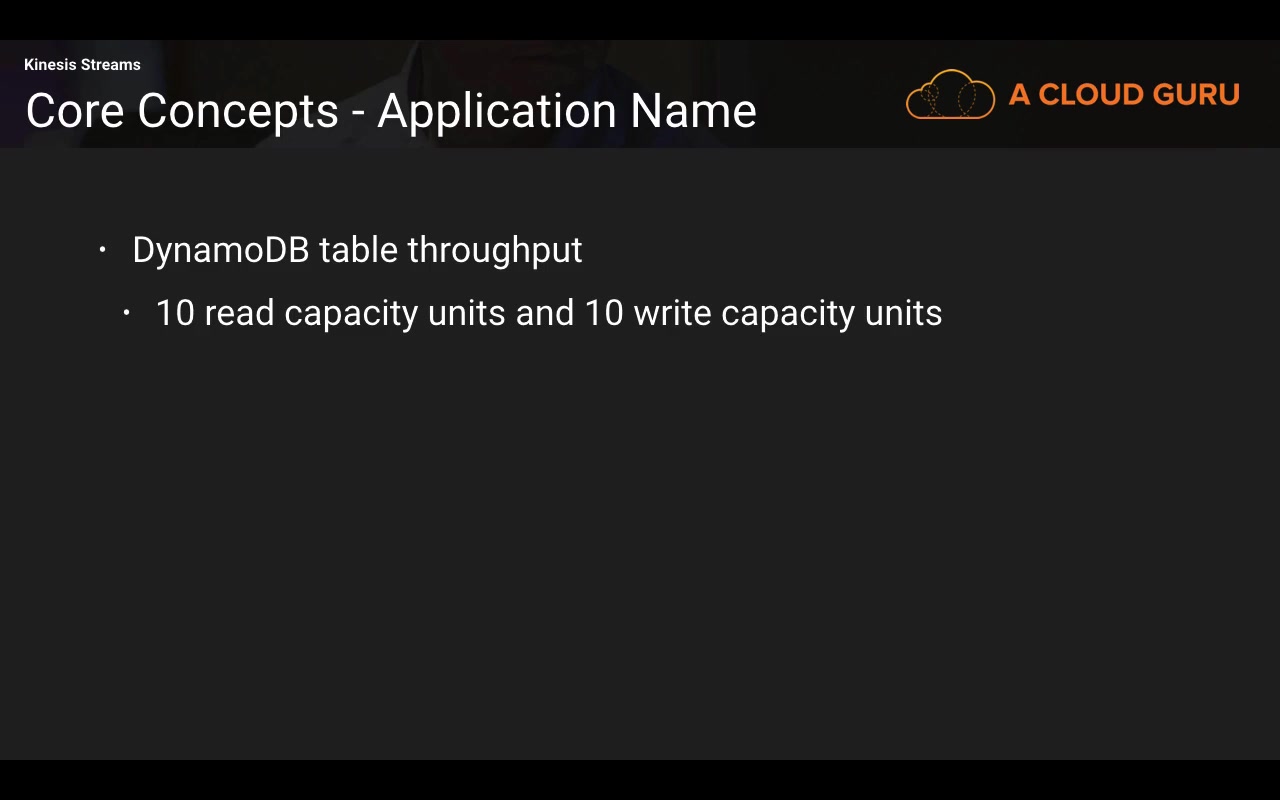The image size is (1280, 800).
Task: Click the bullet dot before DynamoDB
Action: pyautogui.click(x=102, y=250)
